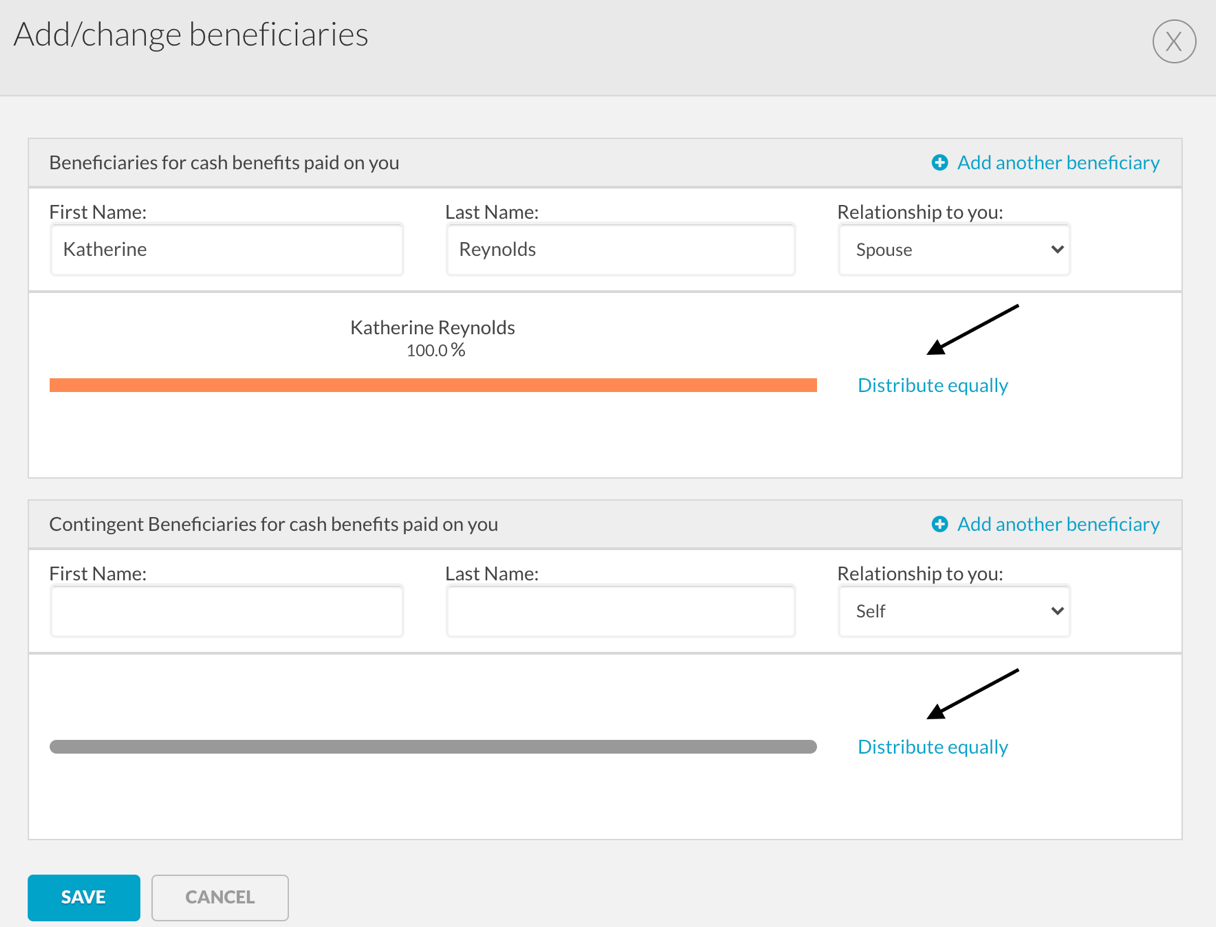This screenshot has width=1216, height=927.
Task: Click empty contingent Last Name field
Action: coord(621,611)
